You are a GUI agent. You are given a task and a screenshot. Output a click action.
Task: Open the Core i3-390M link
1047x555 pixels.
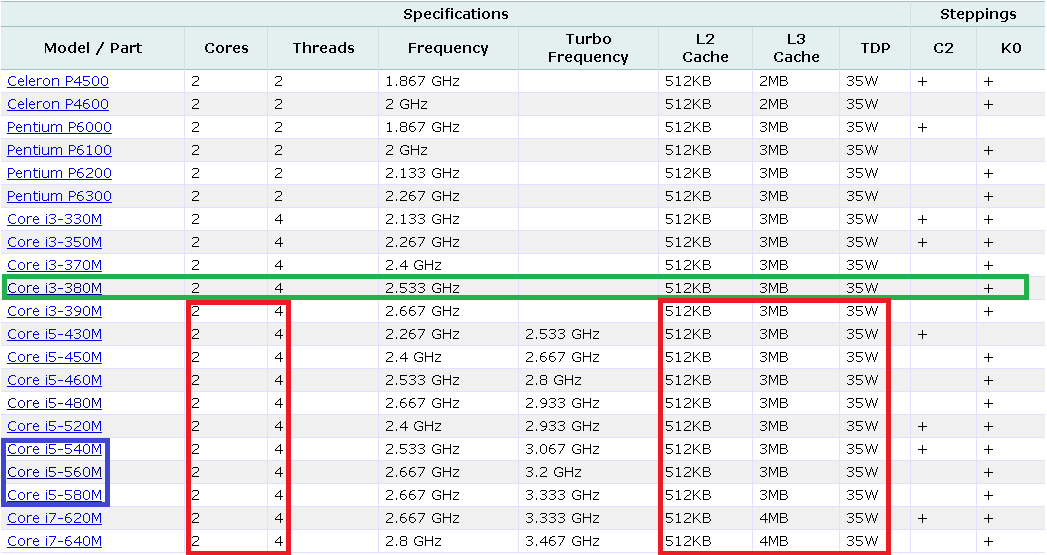[54, 311]
